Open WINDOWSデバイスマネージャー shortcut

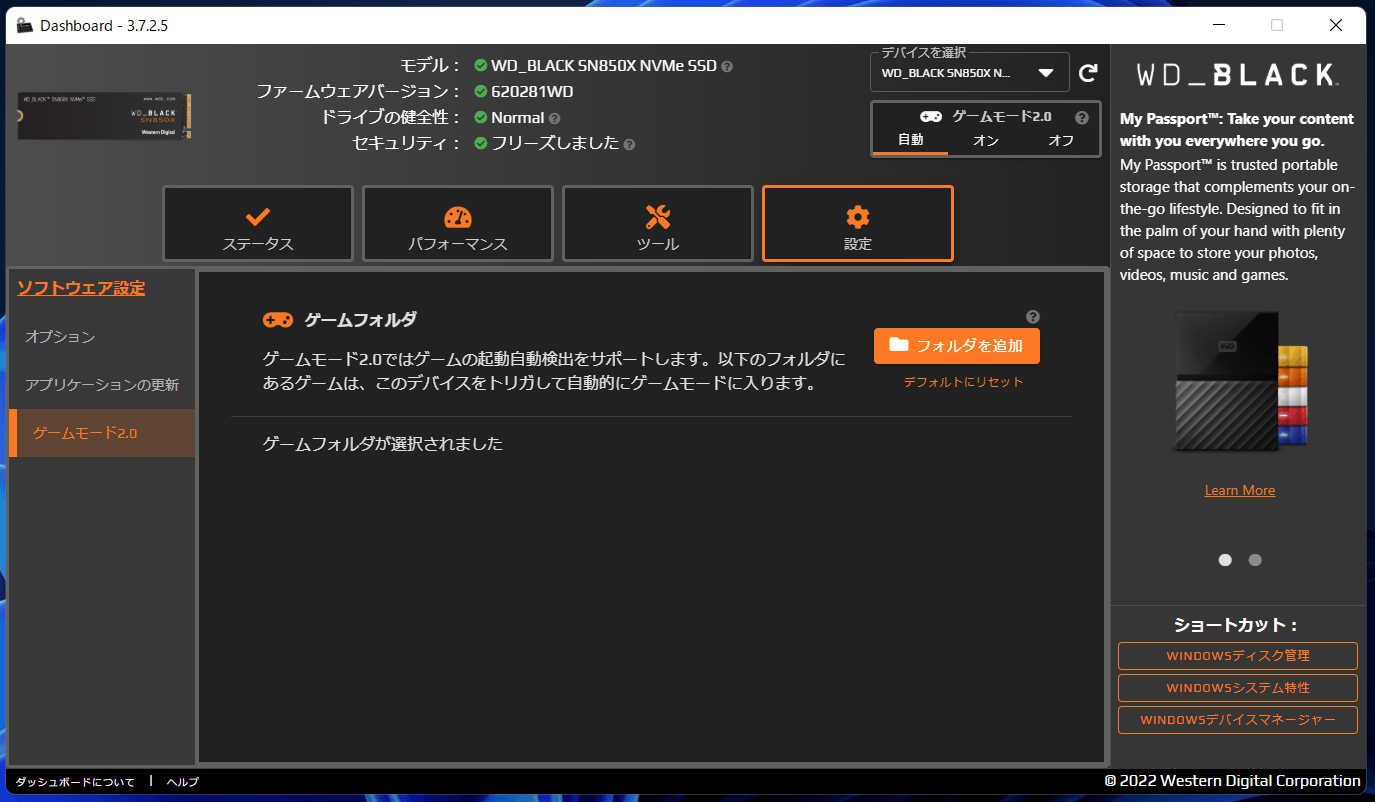coord(1238,720)
